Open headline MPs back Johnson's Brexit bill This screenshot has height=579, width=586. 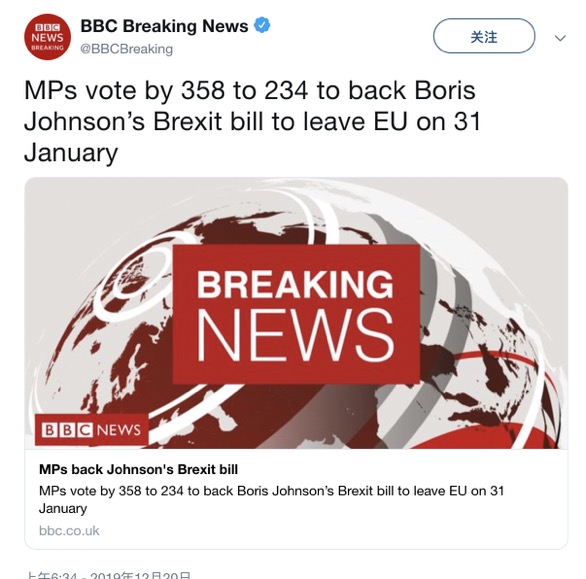(x=138, y=469)
